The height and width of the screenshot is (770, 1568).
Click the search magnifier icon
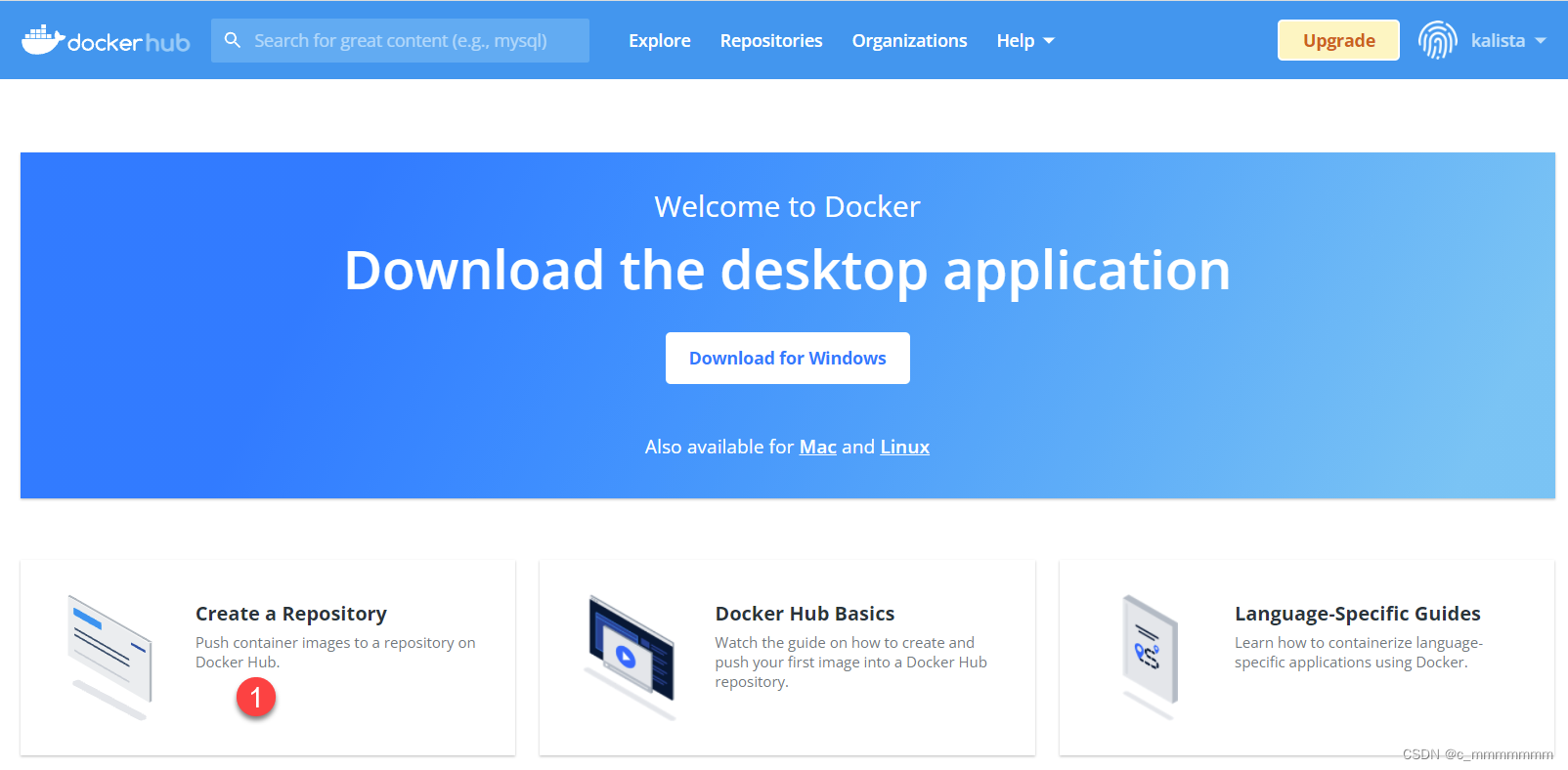pyautogui.click(x=233, y=40)
